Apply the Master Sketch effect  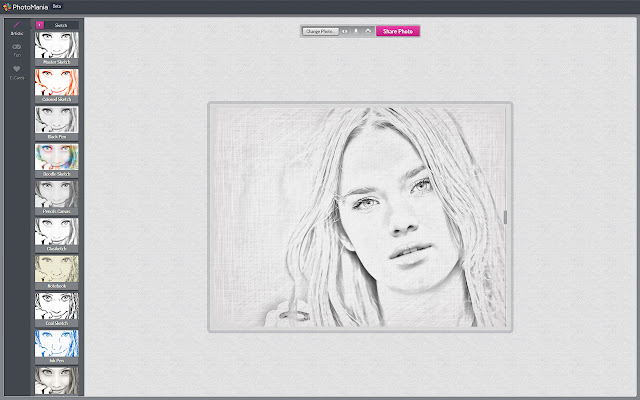pos(57,46)
